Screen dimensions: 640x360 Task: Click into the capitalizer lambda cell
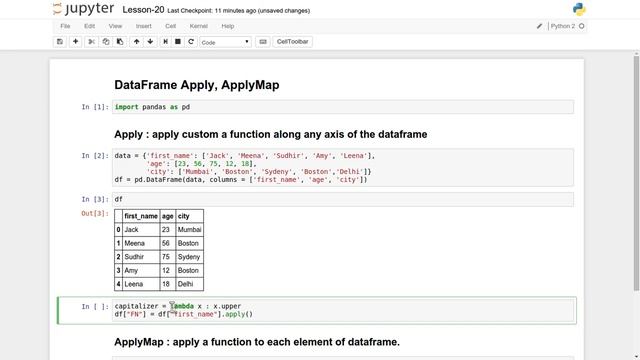[x=343, y=310]
